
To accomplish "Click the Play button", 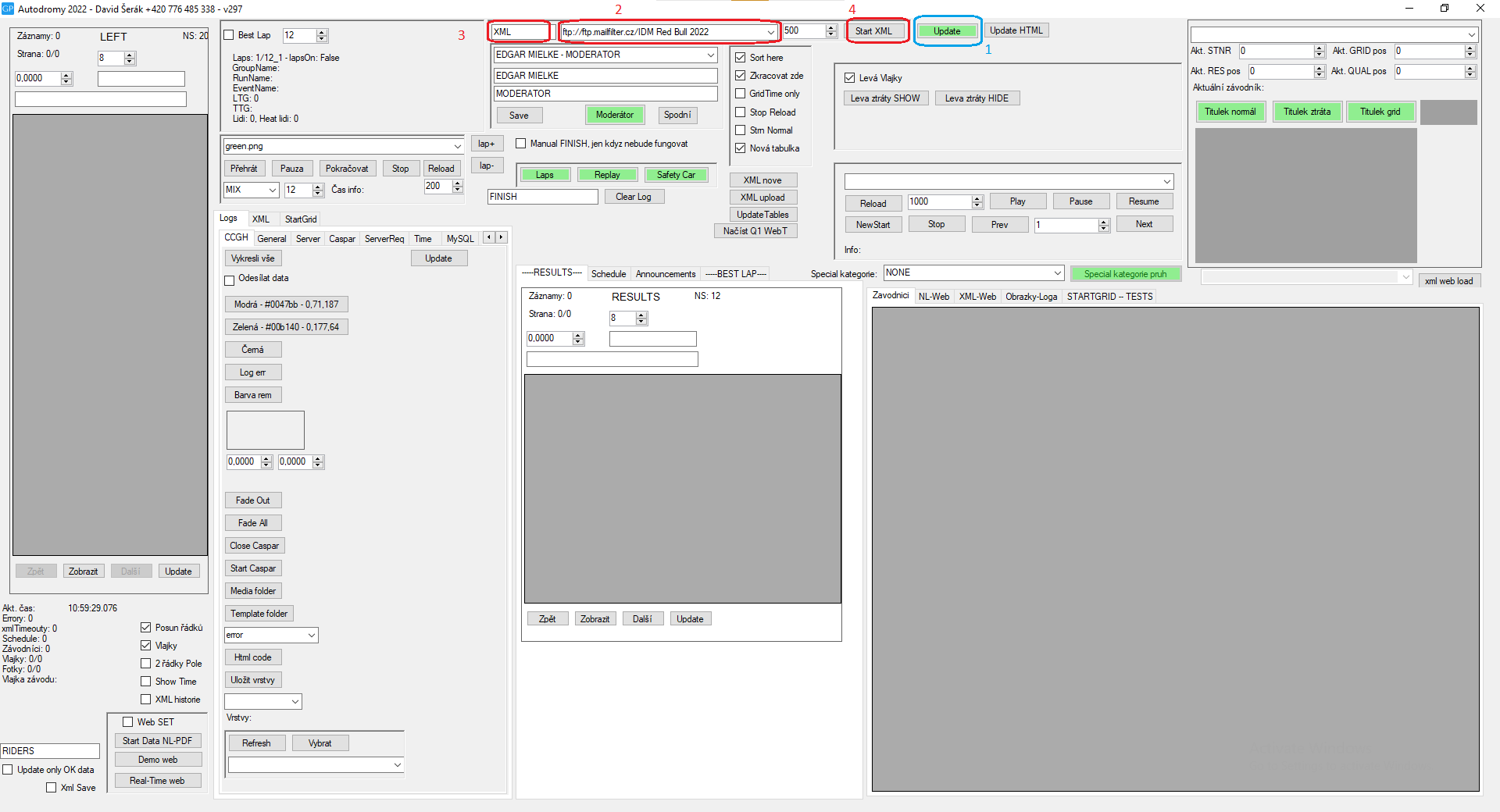I will click(1017, 201).
